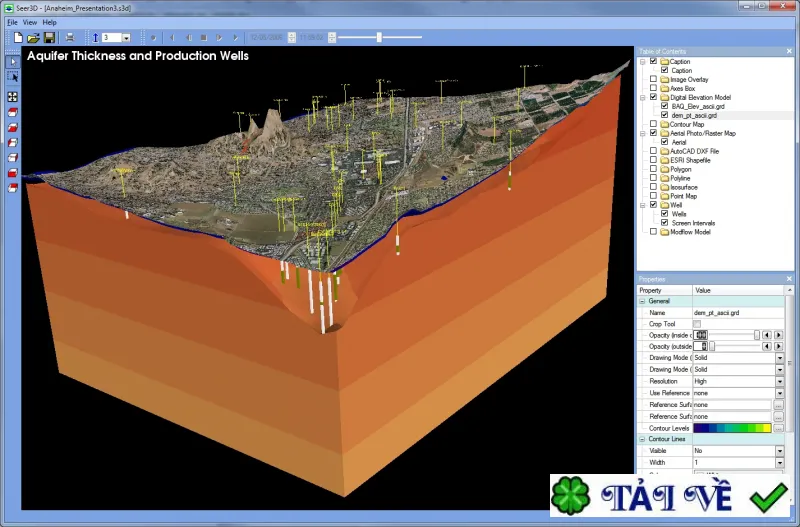Step forward one animation frame

click(x=219, y=38)
